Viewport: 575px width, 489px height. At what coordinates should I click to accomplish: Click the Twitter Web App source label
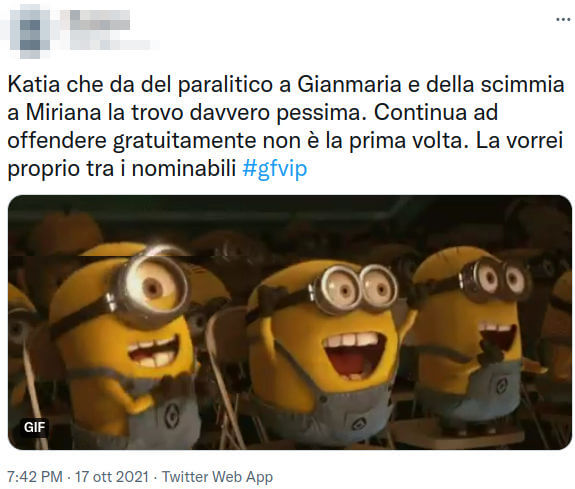coord(217,477)
